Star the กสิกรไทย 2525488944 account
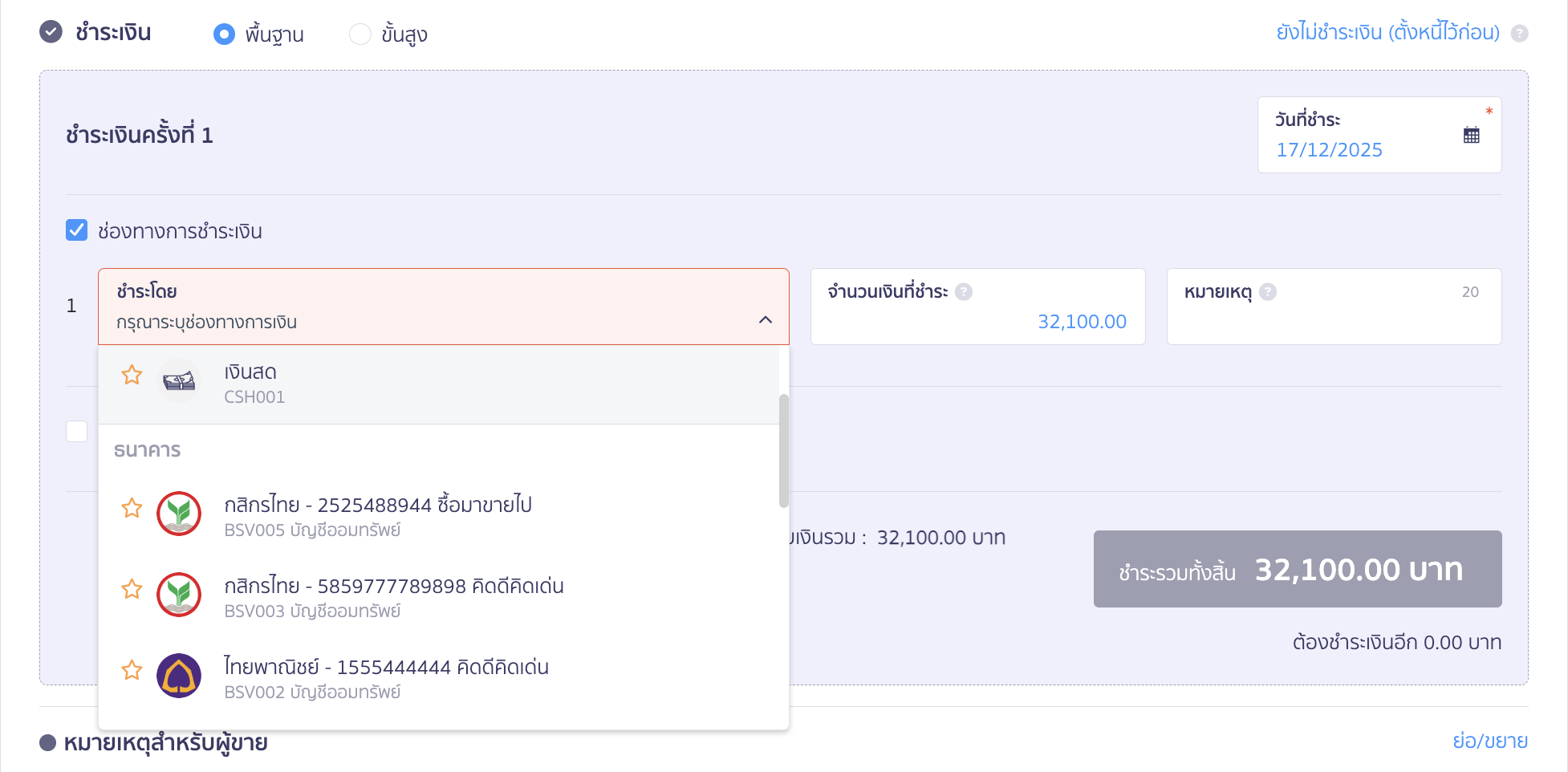 pos(132,508)
